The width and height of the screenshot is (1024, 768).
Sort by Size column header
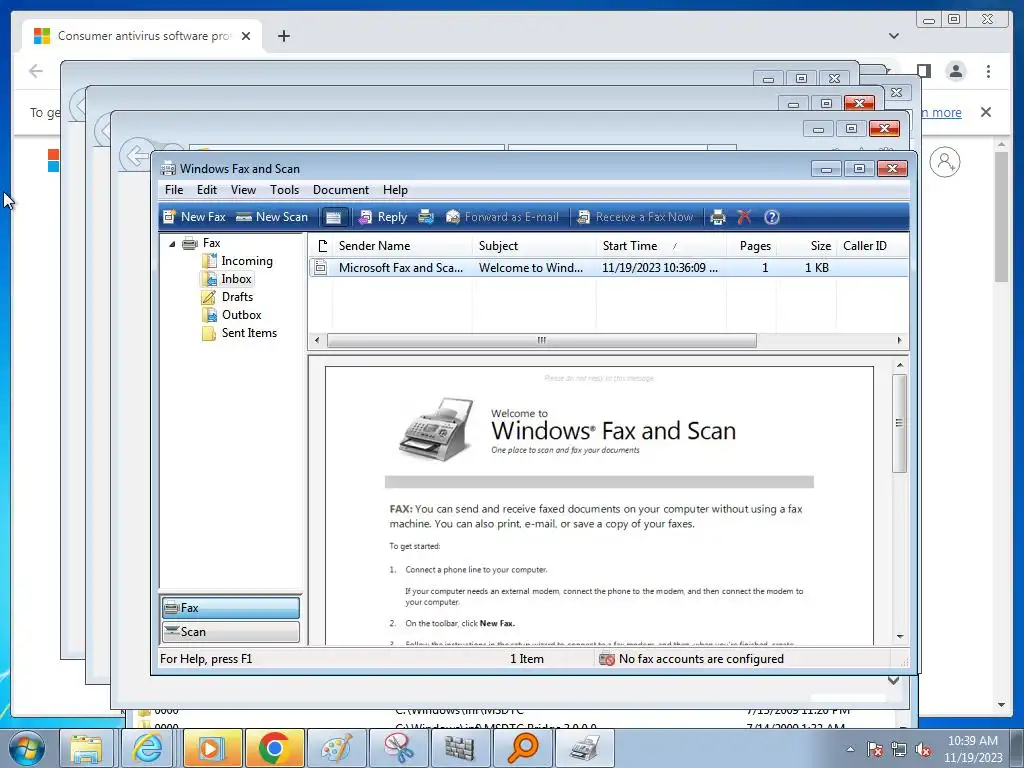click(x=807, y=246)
